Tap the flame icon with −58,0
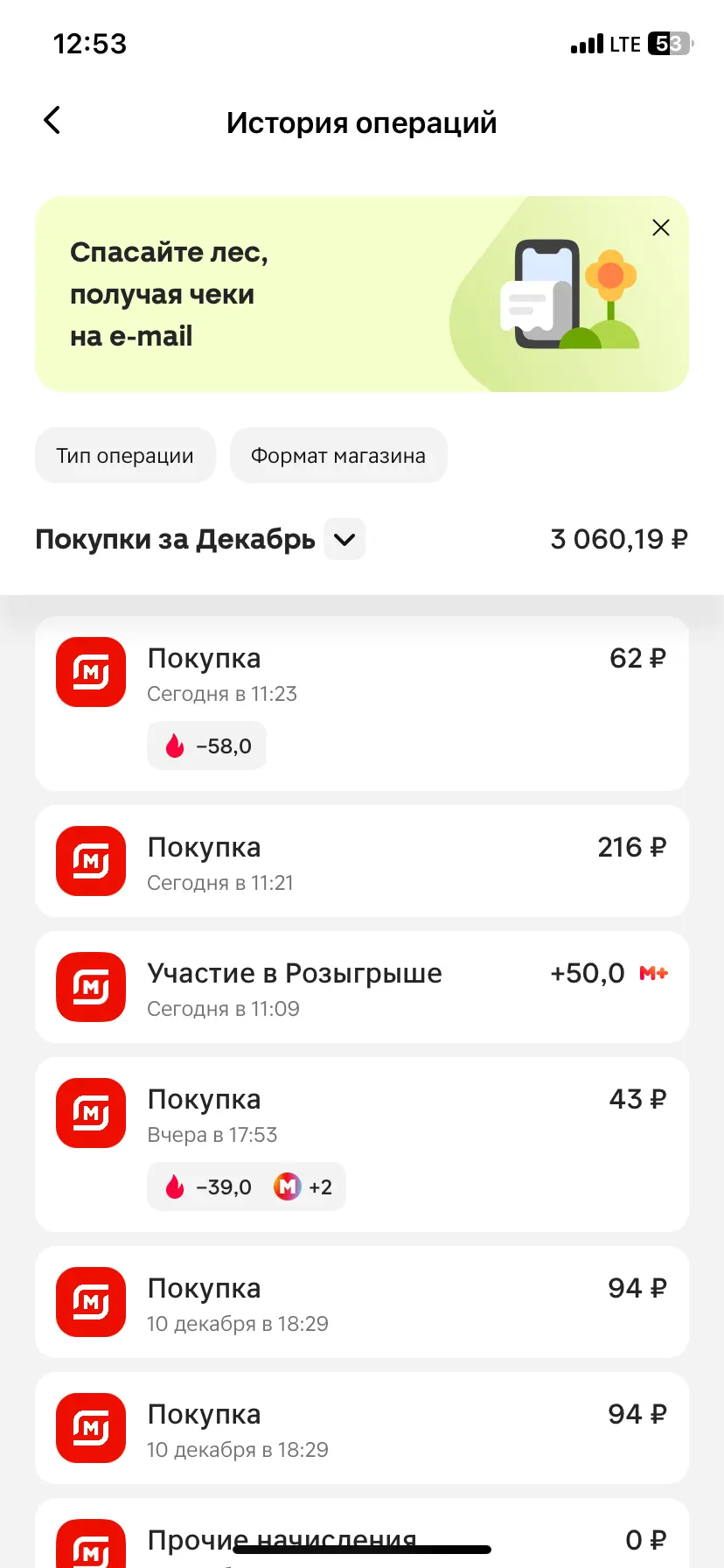The image size is (724, 1568). pos(175,745)
